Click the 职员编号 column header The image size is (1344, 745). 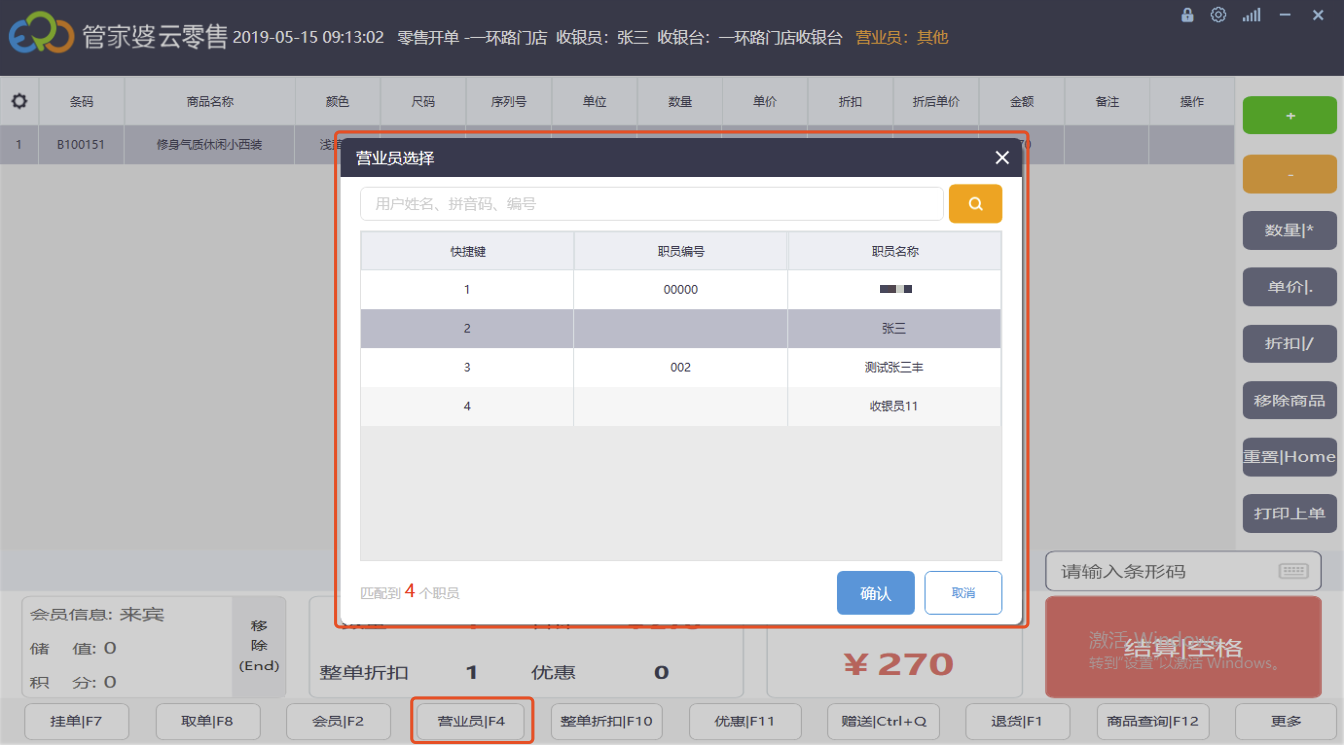[680, 251]
